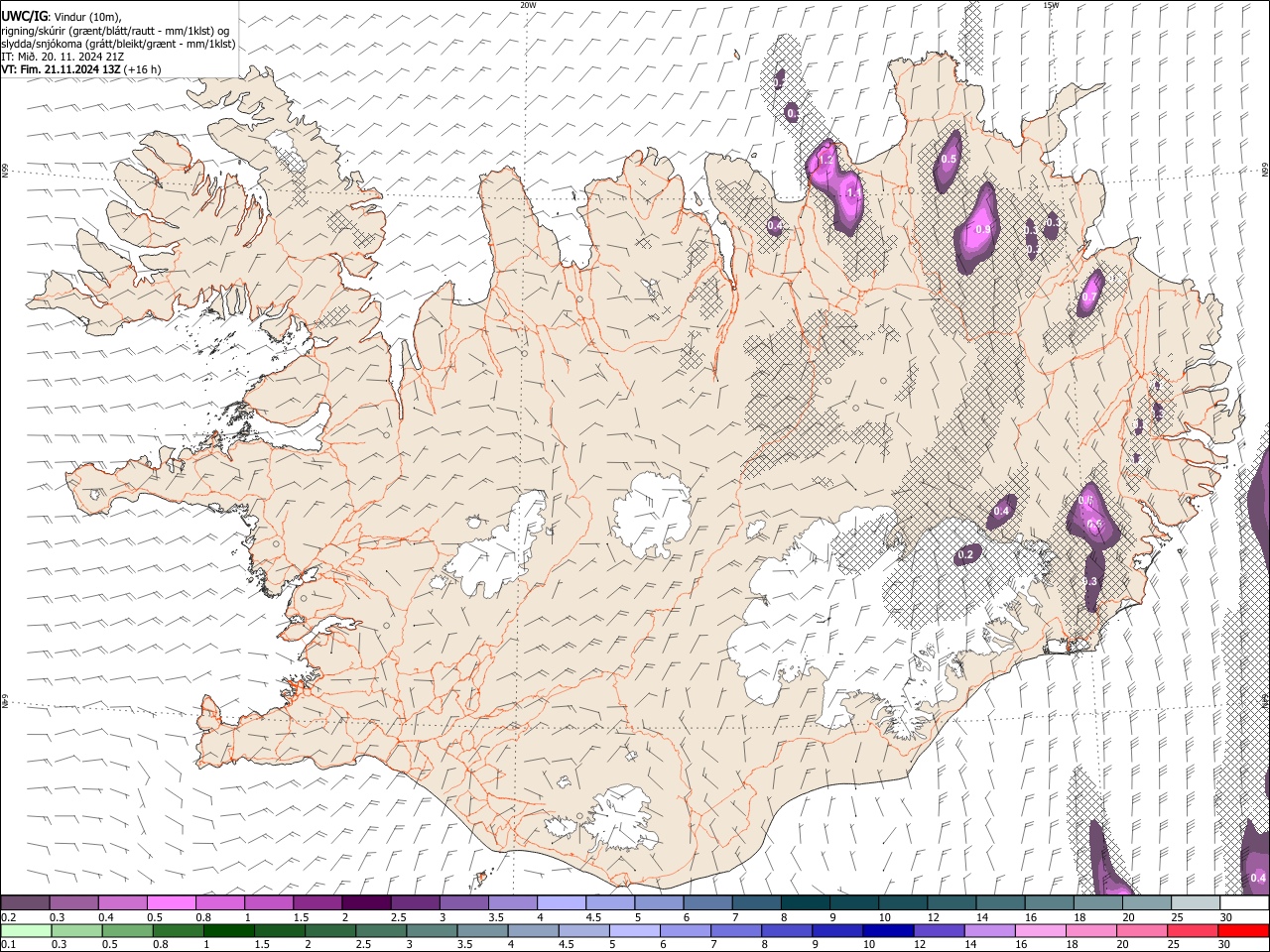The width and height of the screenshot is (1270, 952).
Task: Click the '3.5' number under upper legend row
Action: pos(498,917)
